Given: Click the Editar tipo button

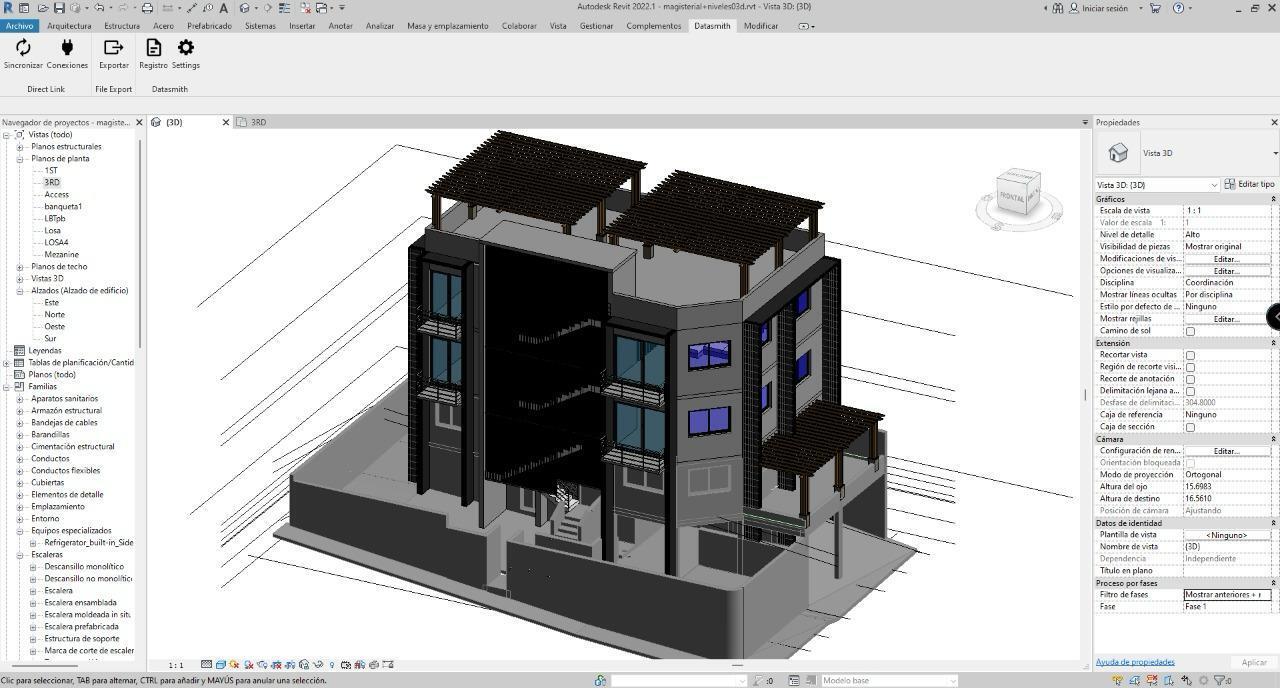Looking at the screenshot, I should [1250, 185].
